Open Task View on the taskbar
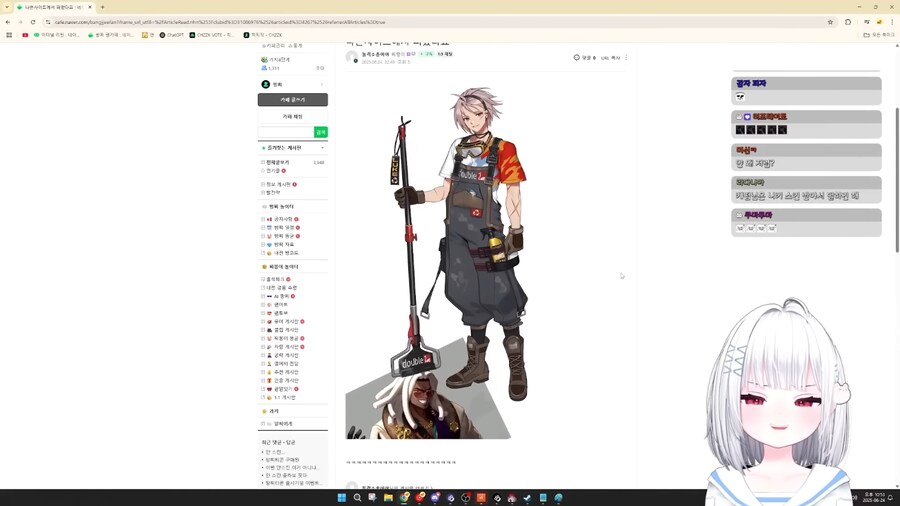900x506 pixels. (373, 497)
